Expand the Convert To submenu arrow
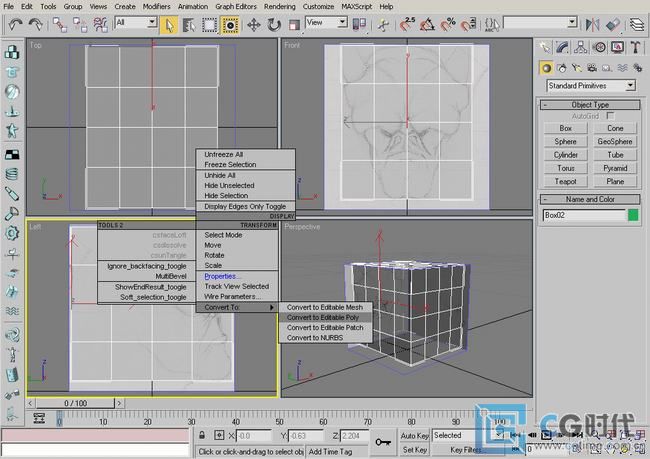Image resolution: width=650 pixels, height=459 pixels. click(272, 307)
